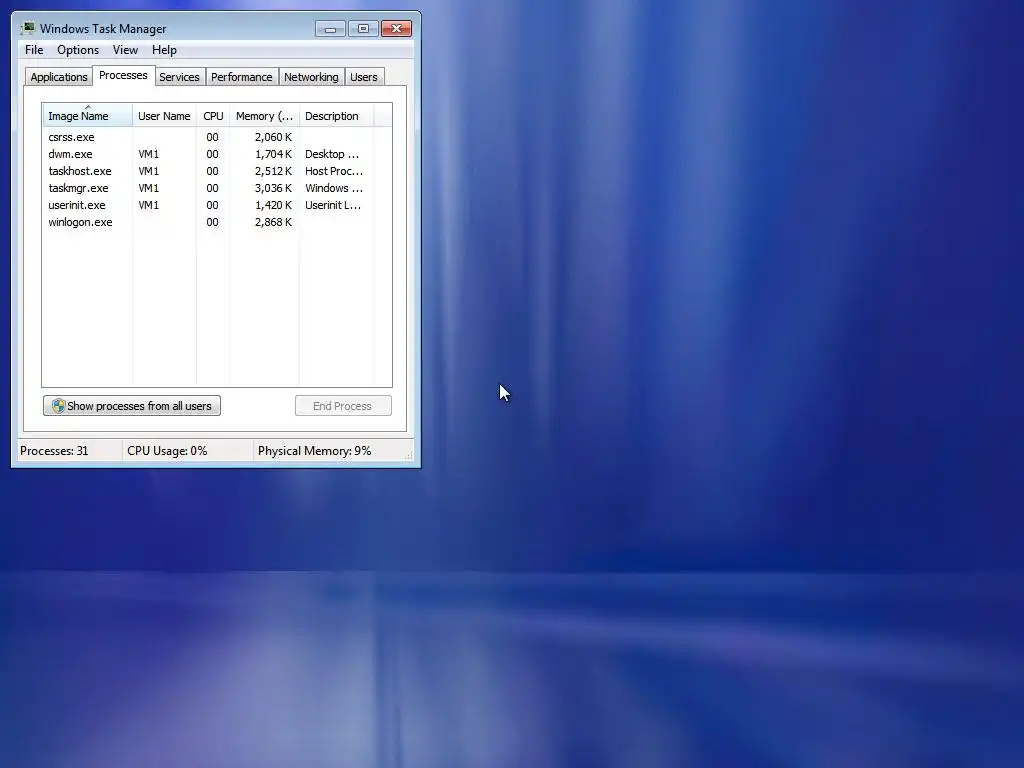Click memory value 2,868 K
Viewport: 1024px width, 768px height.
[273, 222]
